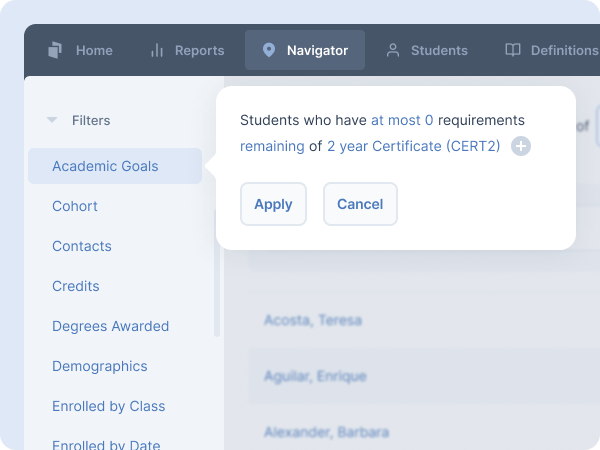Open the Students tab
The height and width of the screenshot is (450, 600).
pyautogui.click(x=427, y=50)
